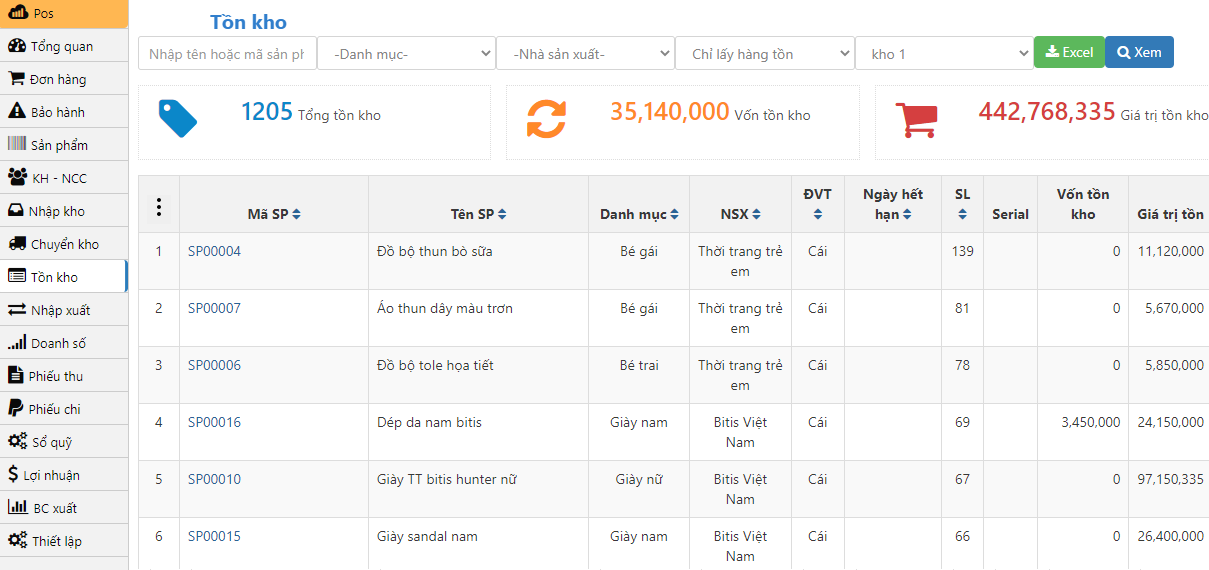Image resolution: width=1209 pixels, height=570 pixels.
Task: Export inventory with Excel button
Action: pos(1068,52)
